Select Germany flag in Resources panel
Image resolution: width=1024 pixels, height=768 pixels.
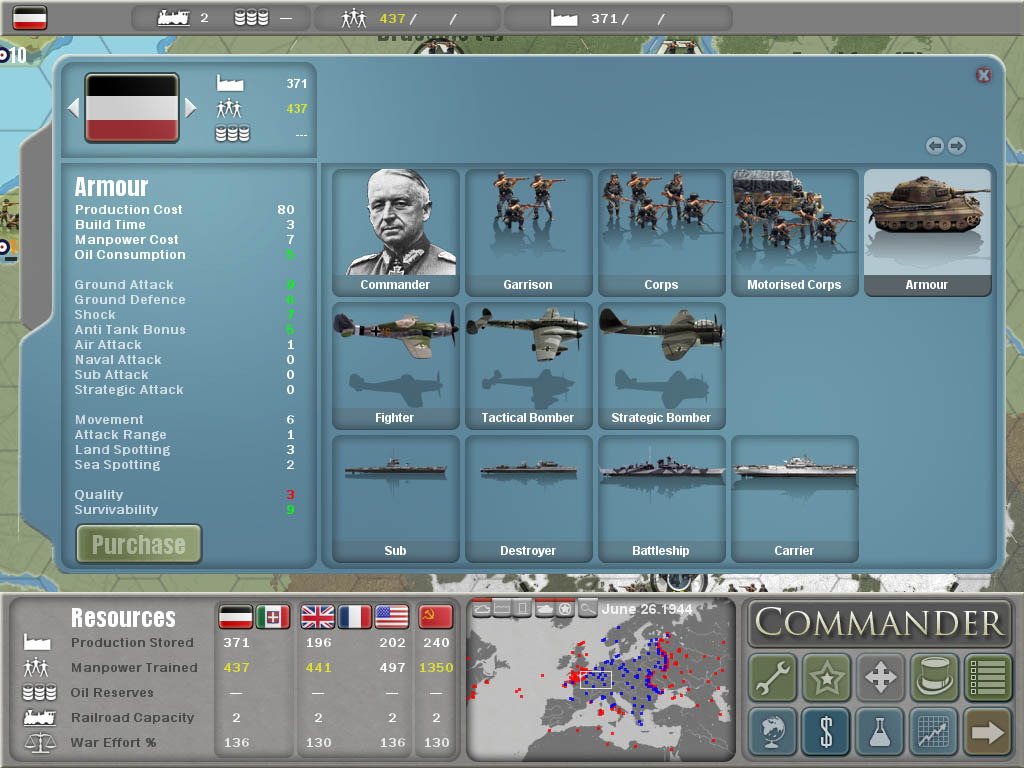(x=236, y=616)
